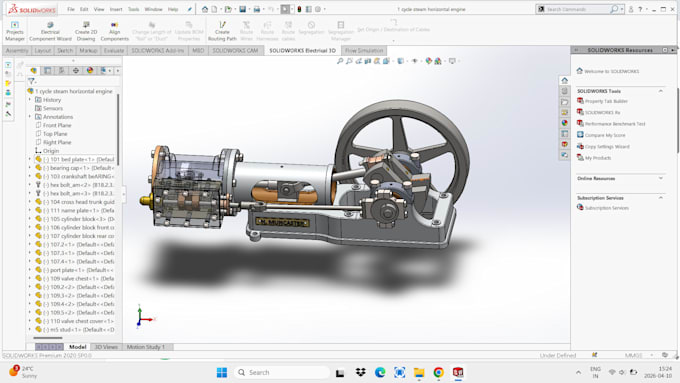Open the Projects Manager tool
Screen dimensions: 680x383
(x=15, y=31)
